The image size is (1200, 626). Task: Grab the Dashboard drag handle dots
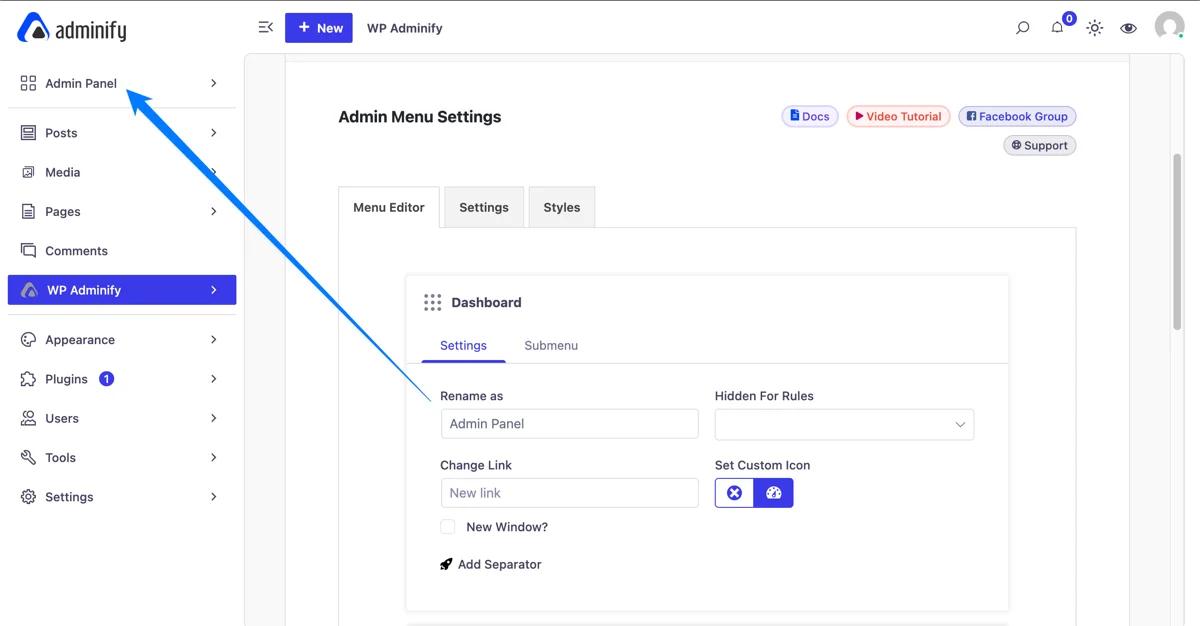coord(432,302)
